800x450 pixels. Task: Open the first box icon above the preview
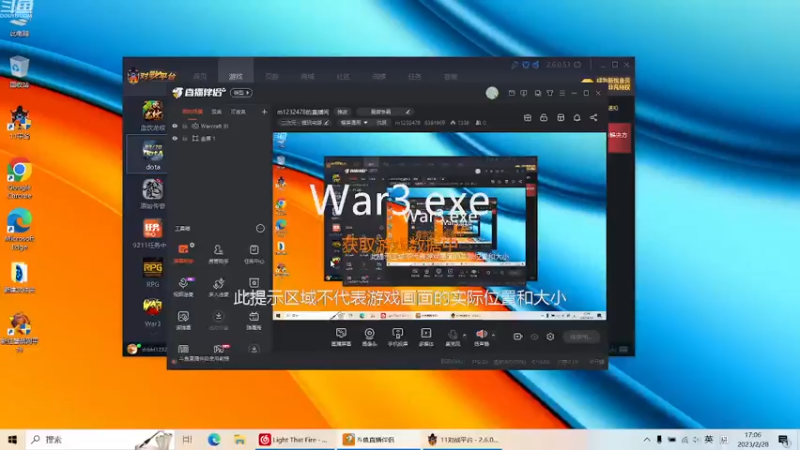tap(528, 118)
